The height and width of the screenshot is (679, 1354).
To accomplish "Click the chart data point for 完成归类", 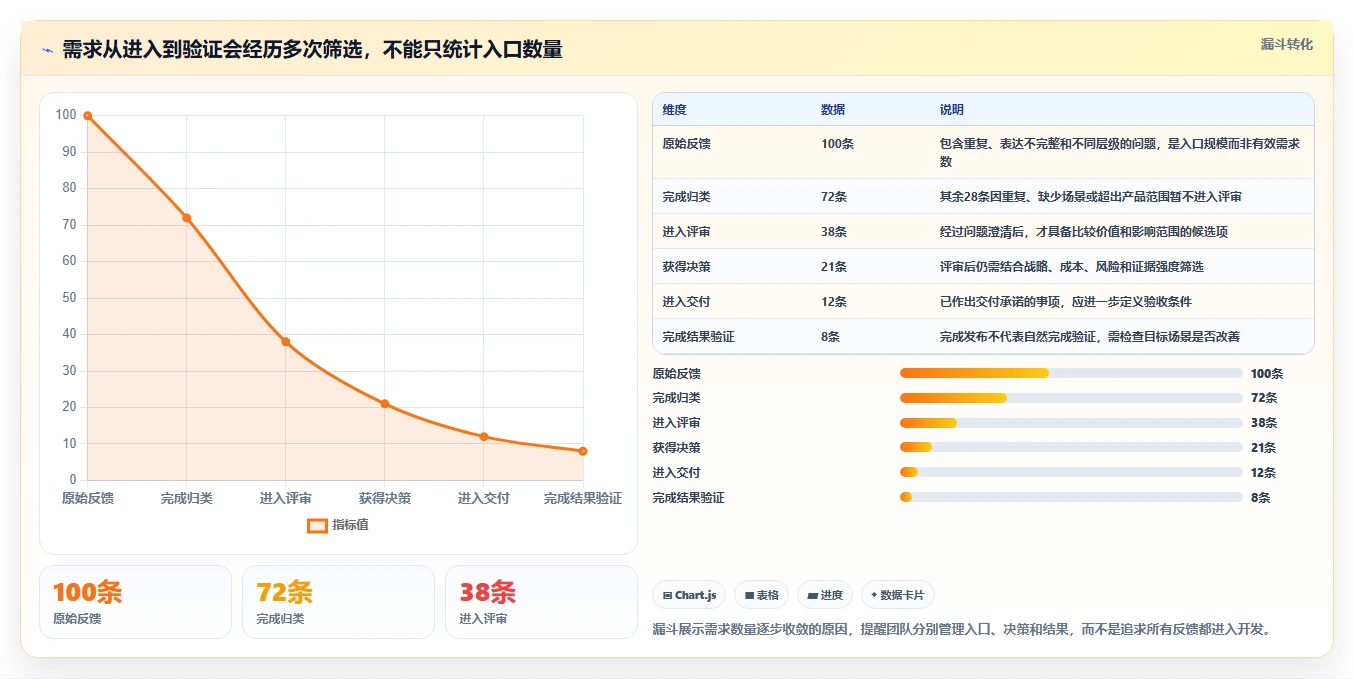I will 187,218.
